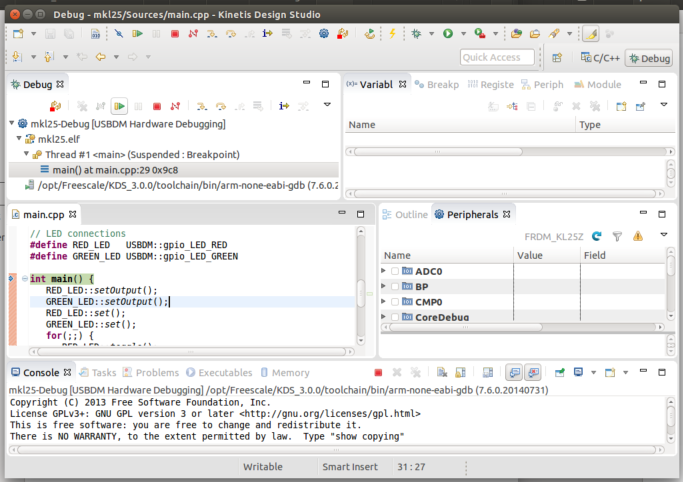Click the lightning flash icon in toolbar

click(392, 34)
